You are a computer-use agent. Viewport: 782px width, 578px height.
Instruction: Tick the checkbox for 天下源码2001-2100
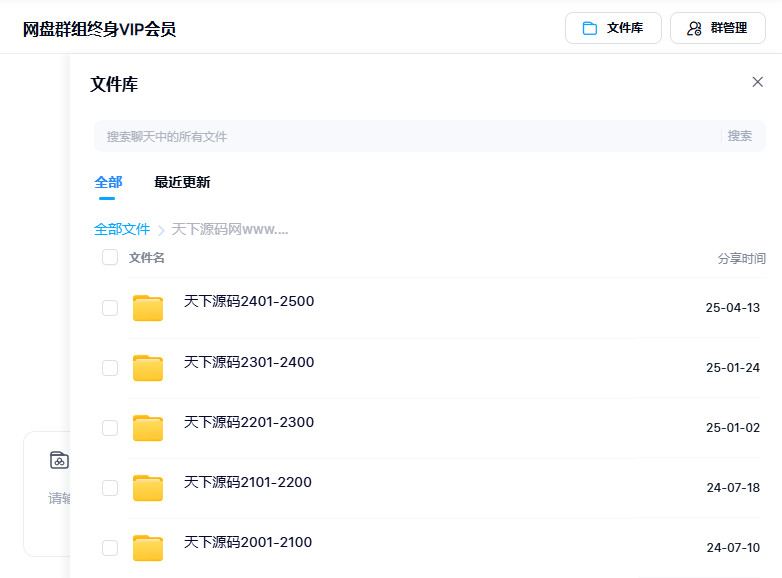tap(110, 548)
